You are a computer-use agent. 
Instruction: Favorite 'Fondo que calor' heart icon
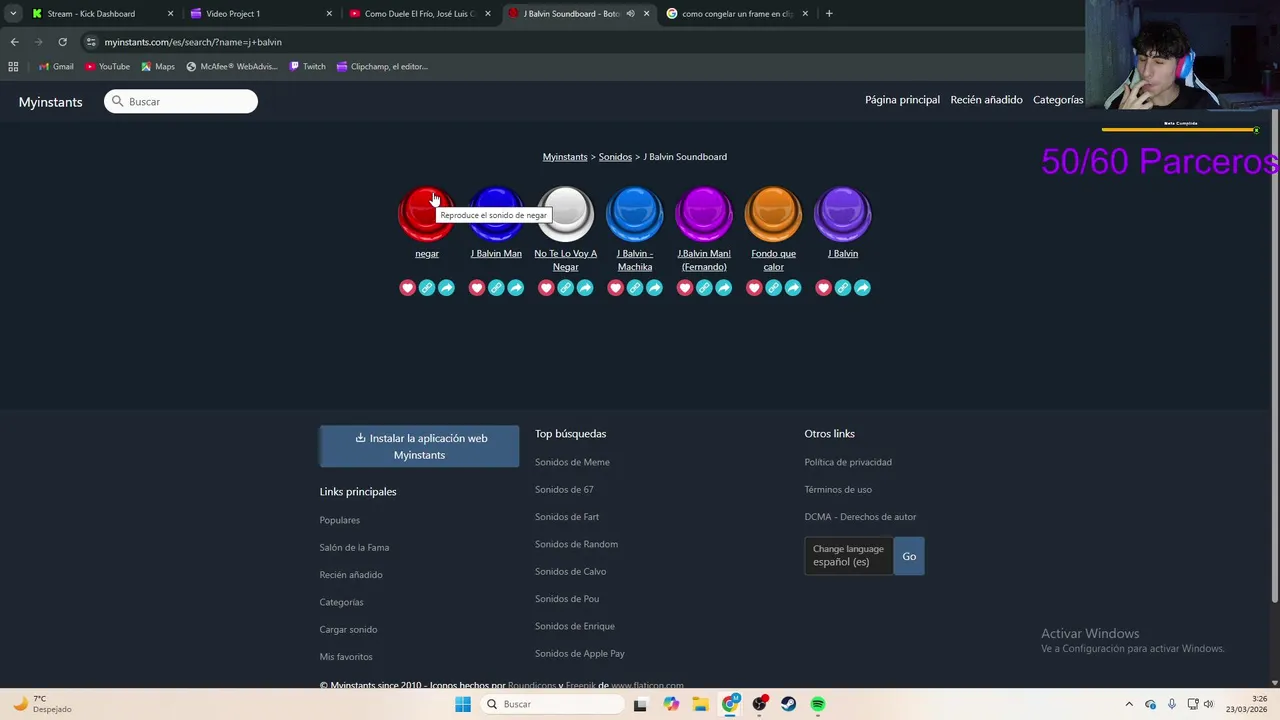[x=754, y=288]
